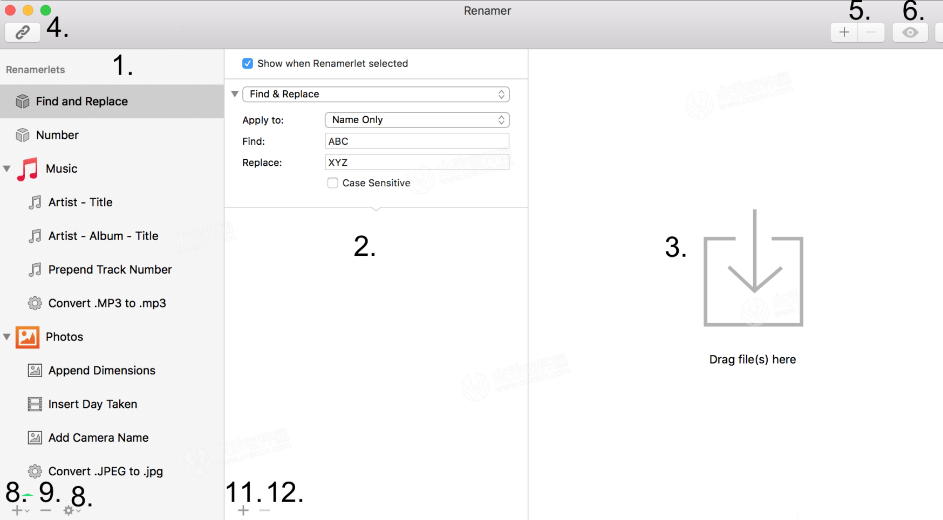Click the Prepend Track Number file icon
This screenshot has height=520, width=943.
pyautogui.click(x=35, y=269)
